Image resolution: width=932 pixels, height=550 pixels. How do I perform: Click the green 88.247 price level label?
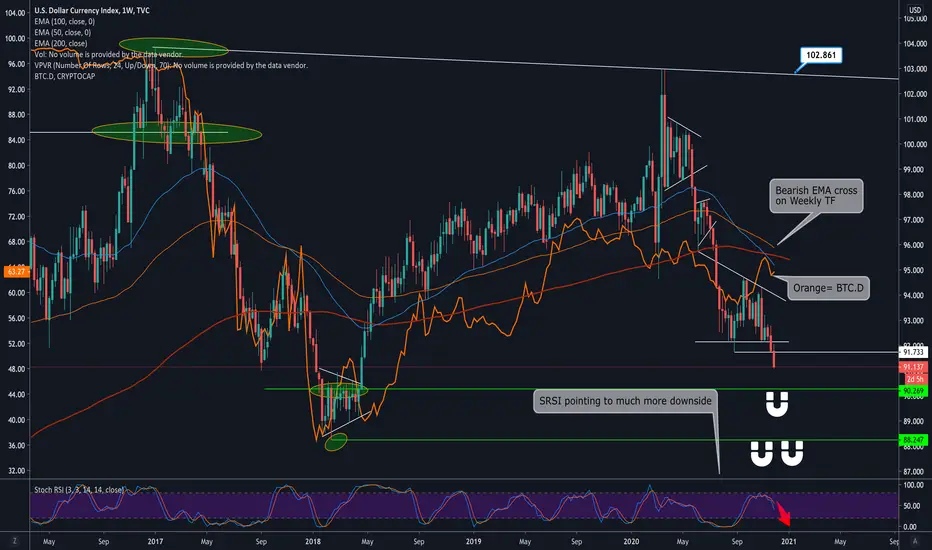(913, 440)
